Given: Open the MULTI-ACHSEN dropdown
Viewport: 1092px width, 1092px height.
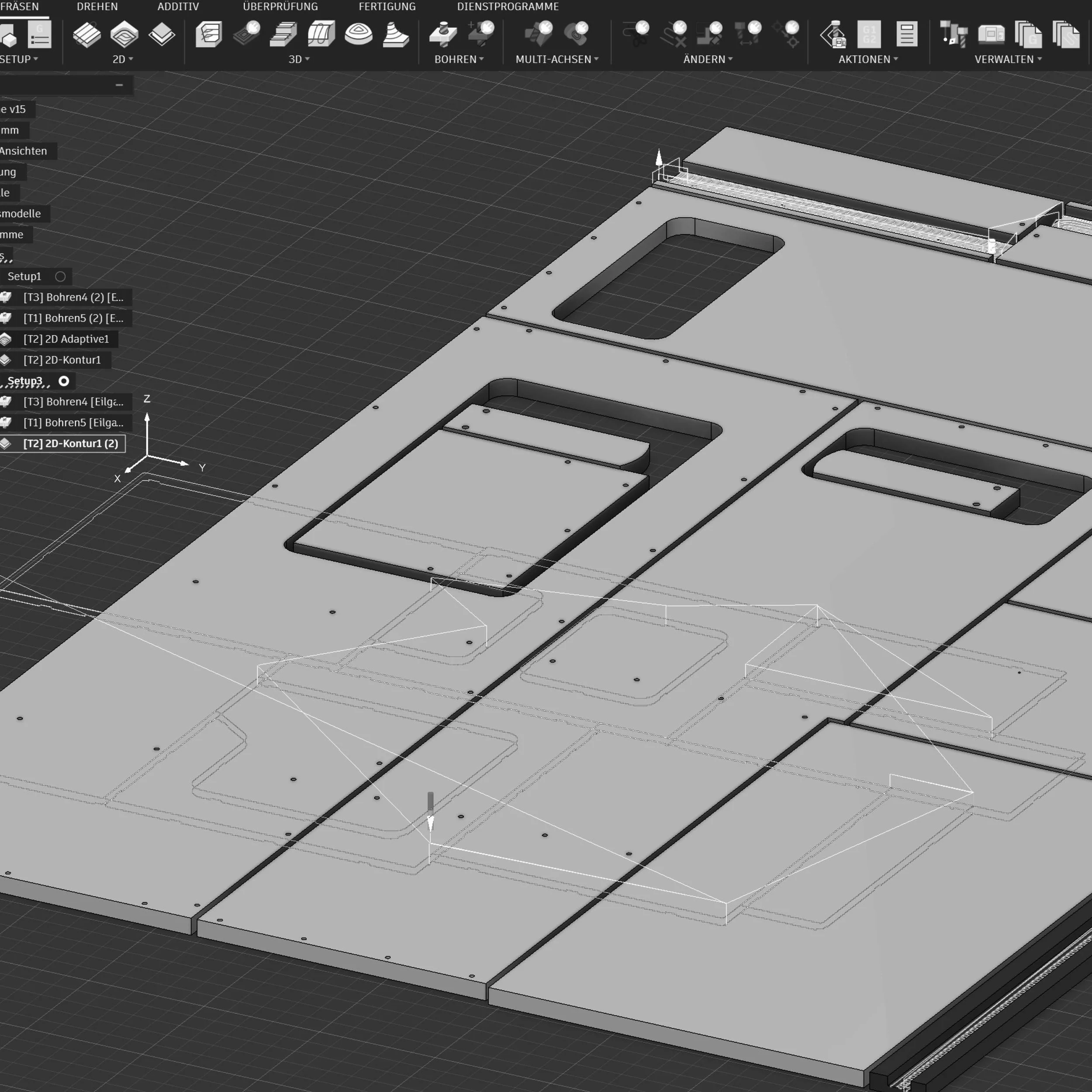Looking at the screenshot, I should (x=557, y=59).
